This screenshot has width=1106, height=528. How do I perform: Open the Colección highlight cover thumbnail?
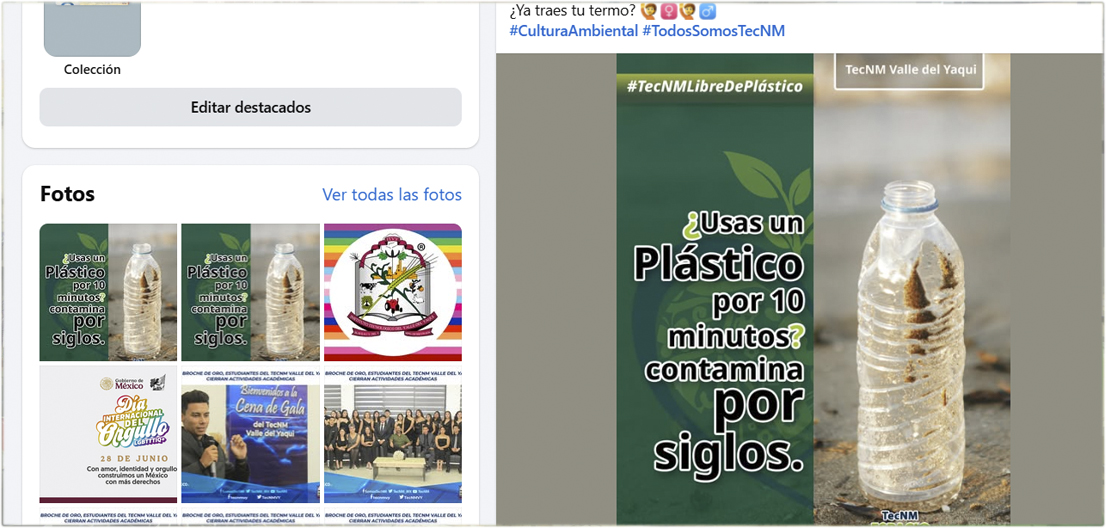pos(92,28)
